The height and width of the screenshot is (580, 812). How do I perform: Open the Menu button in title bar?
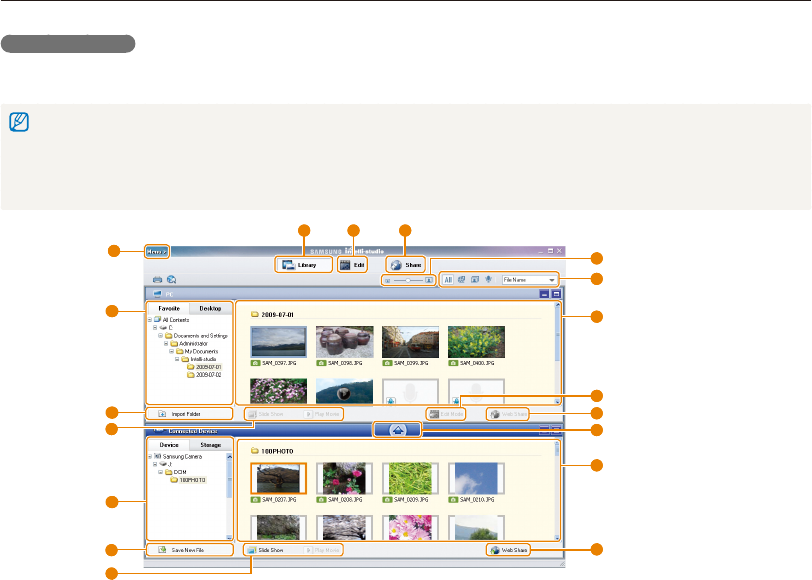(157, 252)
